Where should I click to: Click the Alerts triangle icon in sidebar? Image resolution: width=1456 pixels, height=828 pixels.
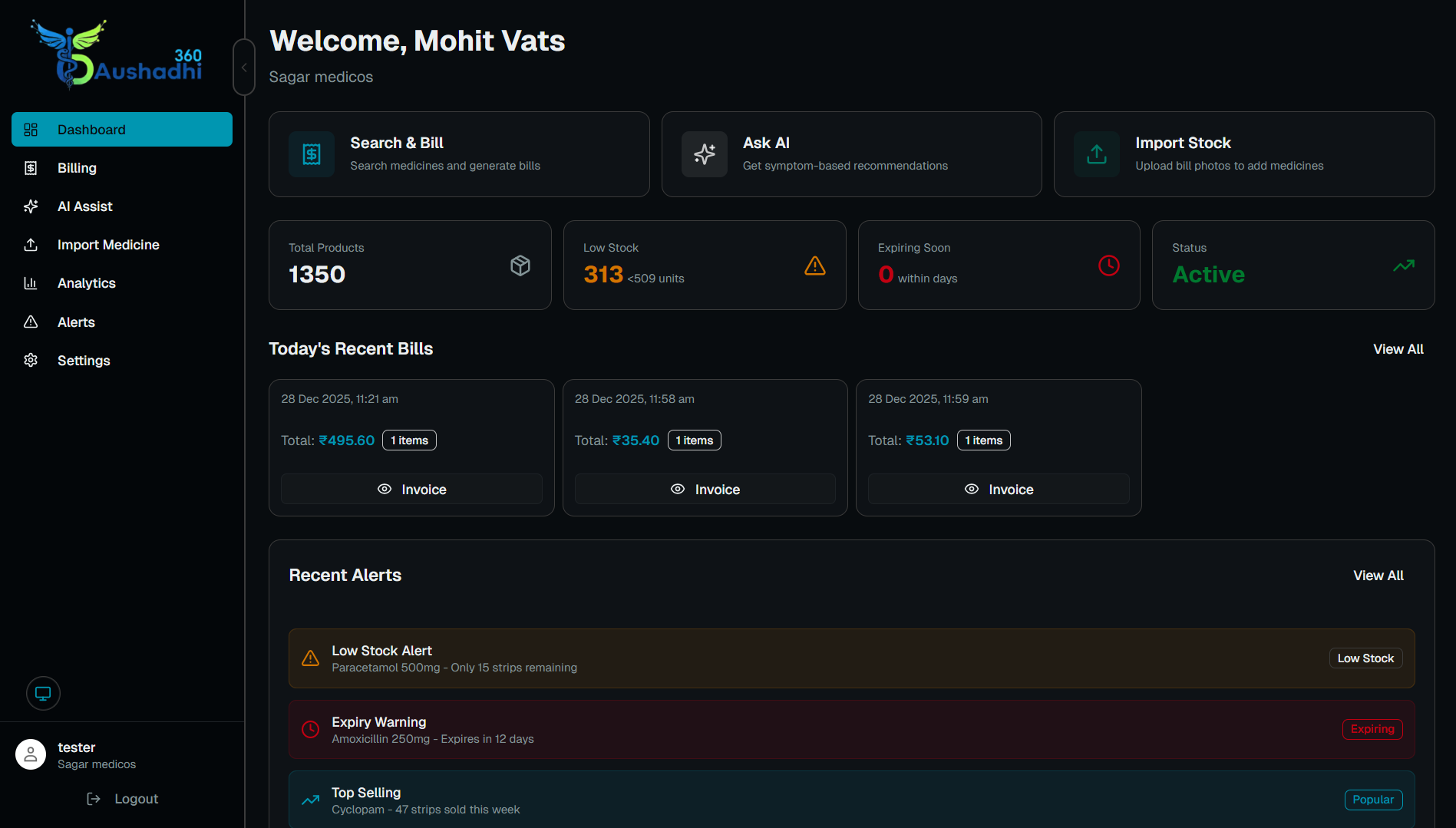pyautogui.click(x=31, y=322)
